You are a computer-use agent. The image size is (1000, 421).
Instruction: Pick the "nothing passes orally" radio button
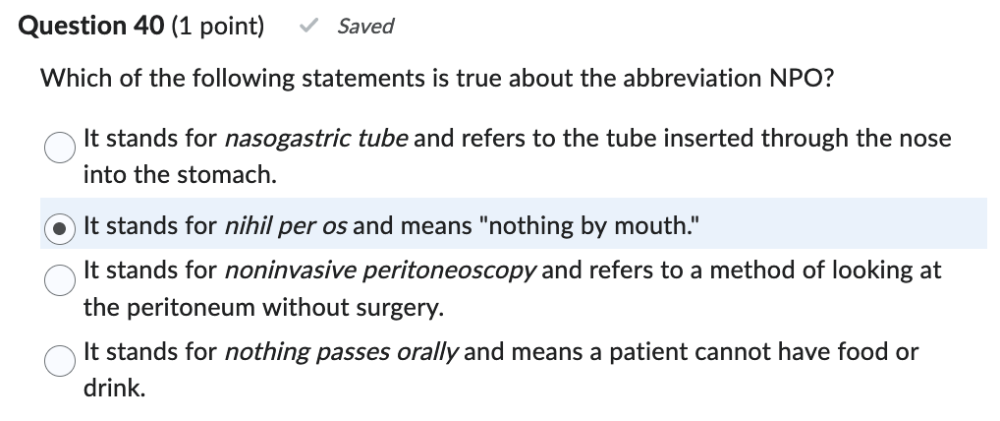pos(60,363)
